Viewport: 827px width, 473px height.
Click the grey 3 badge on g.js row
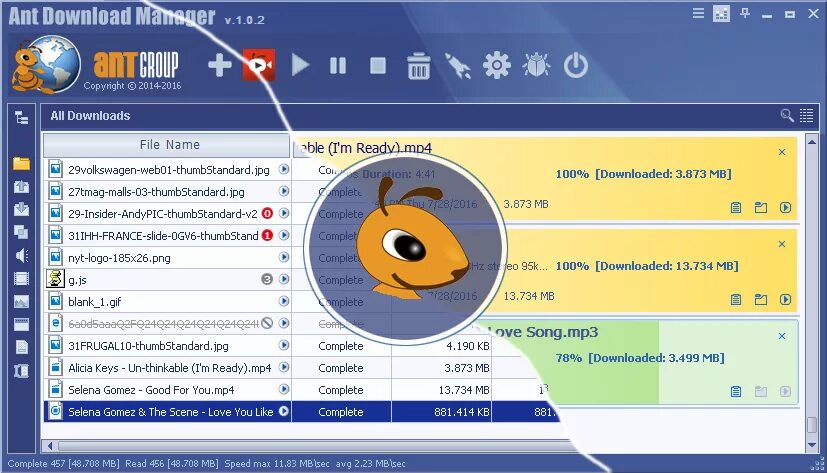[x=267, y=279]
